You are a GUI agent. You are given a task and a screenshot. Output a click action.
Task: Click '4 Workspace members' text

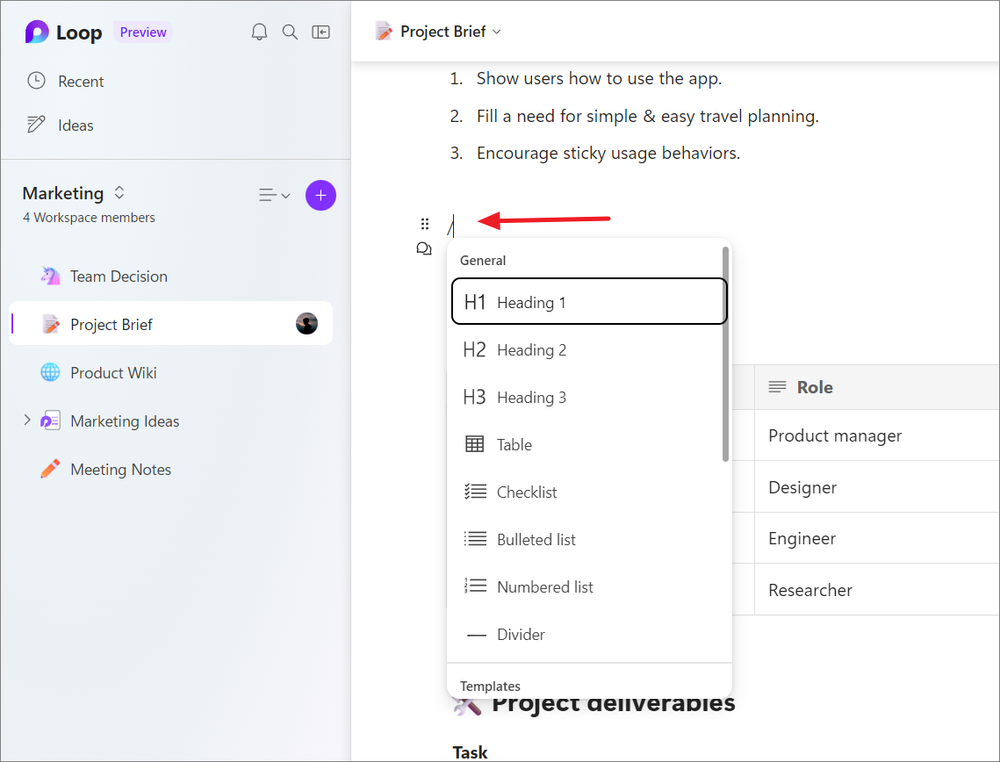pyautogui.click(x=89, y=217)
